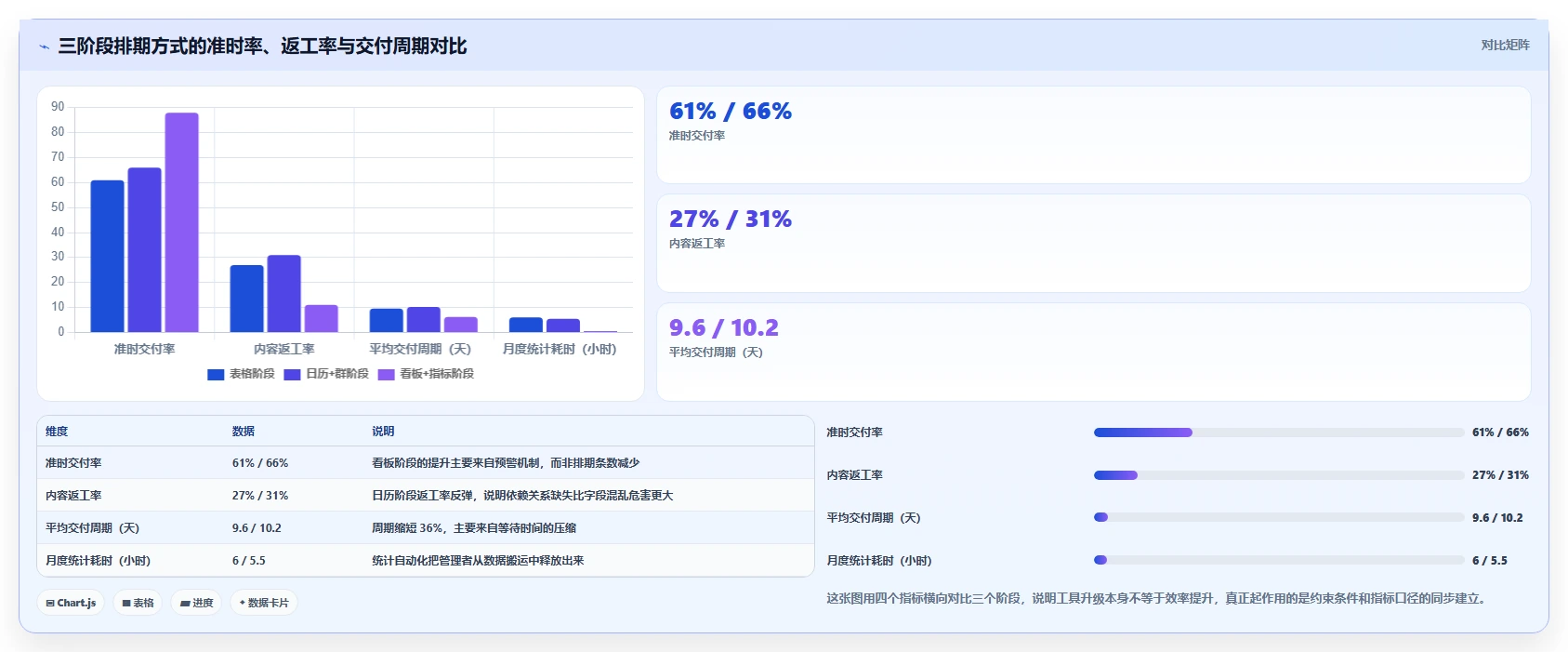Click the 内容返工率 progress bar
Image resolution: width=1568 pixels, height=652 pixels.
click(1279, 475)
